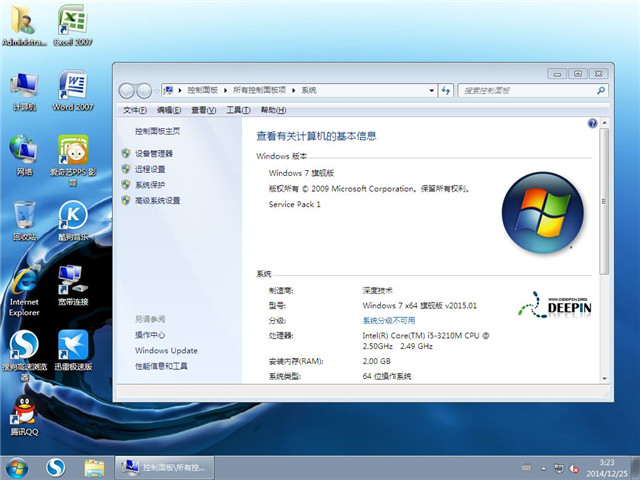The height and width of the screenshot is (480, 640).
Task: Open the blue help question-mark icon
Action: tap(592, 123)
